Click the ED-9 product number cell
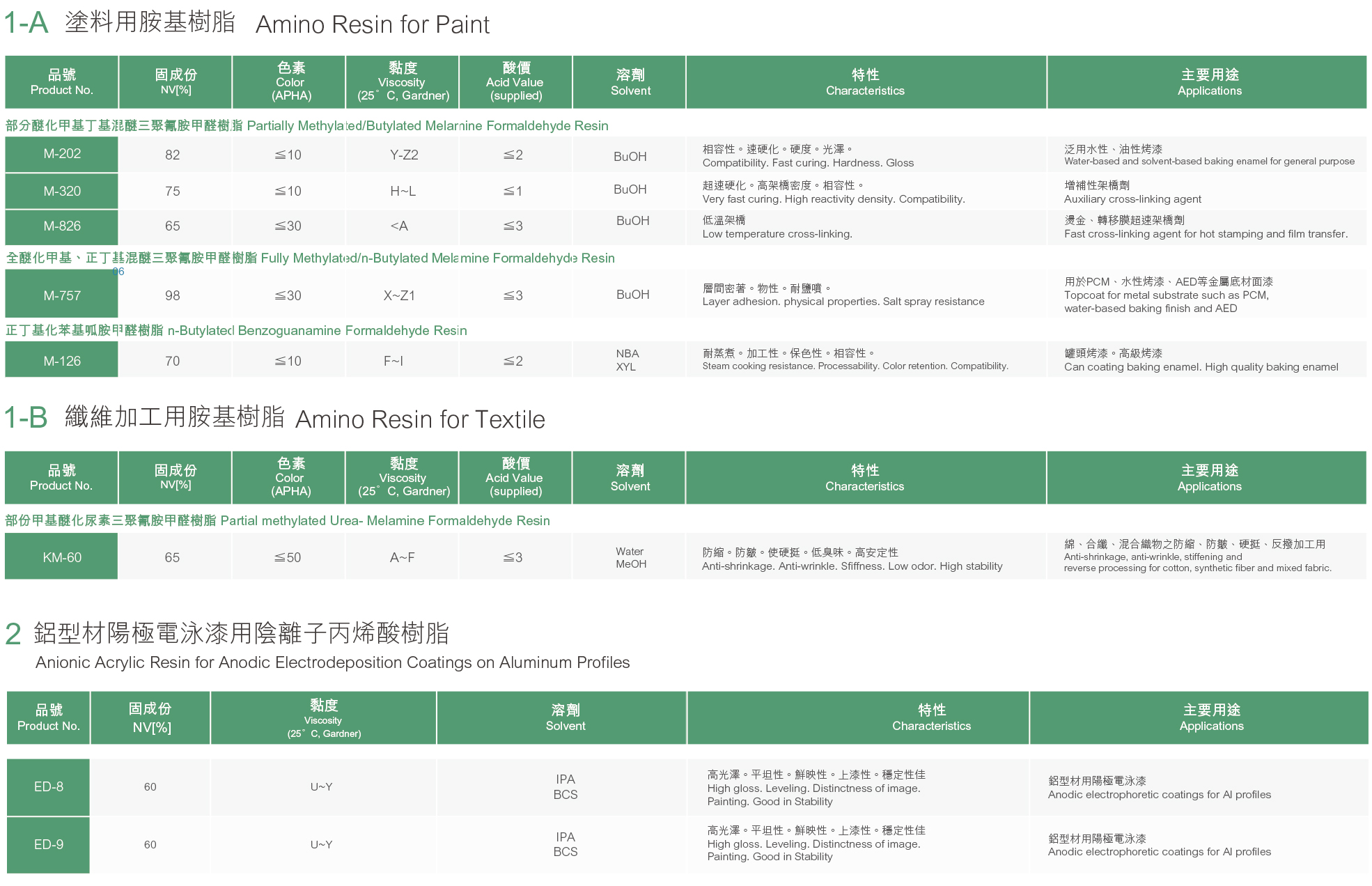The image size is (1372, 886). point(49,844)
